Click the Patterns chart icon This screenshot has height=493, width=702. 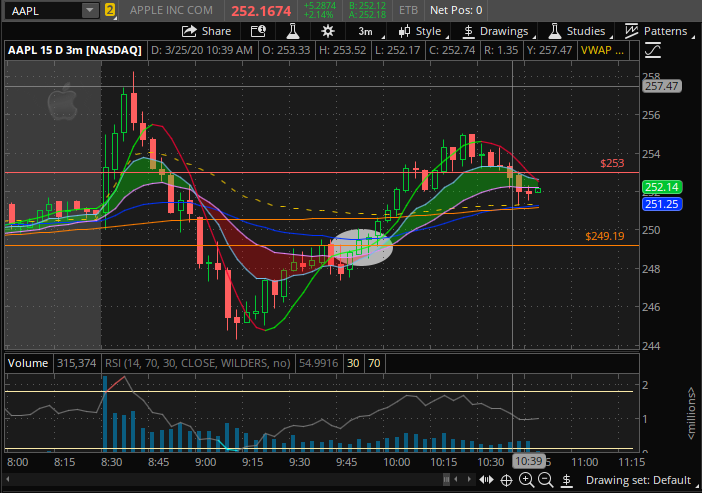pos(631,31)
